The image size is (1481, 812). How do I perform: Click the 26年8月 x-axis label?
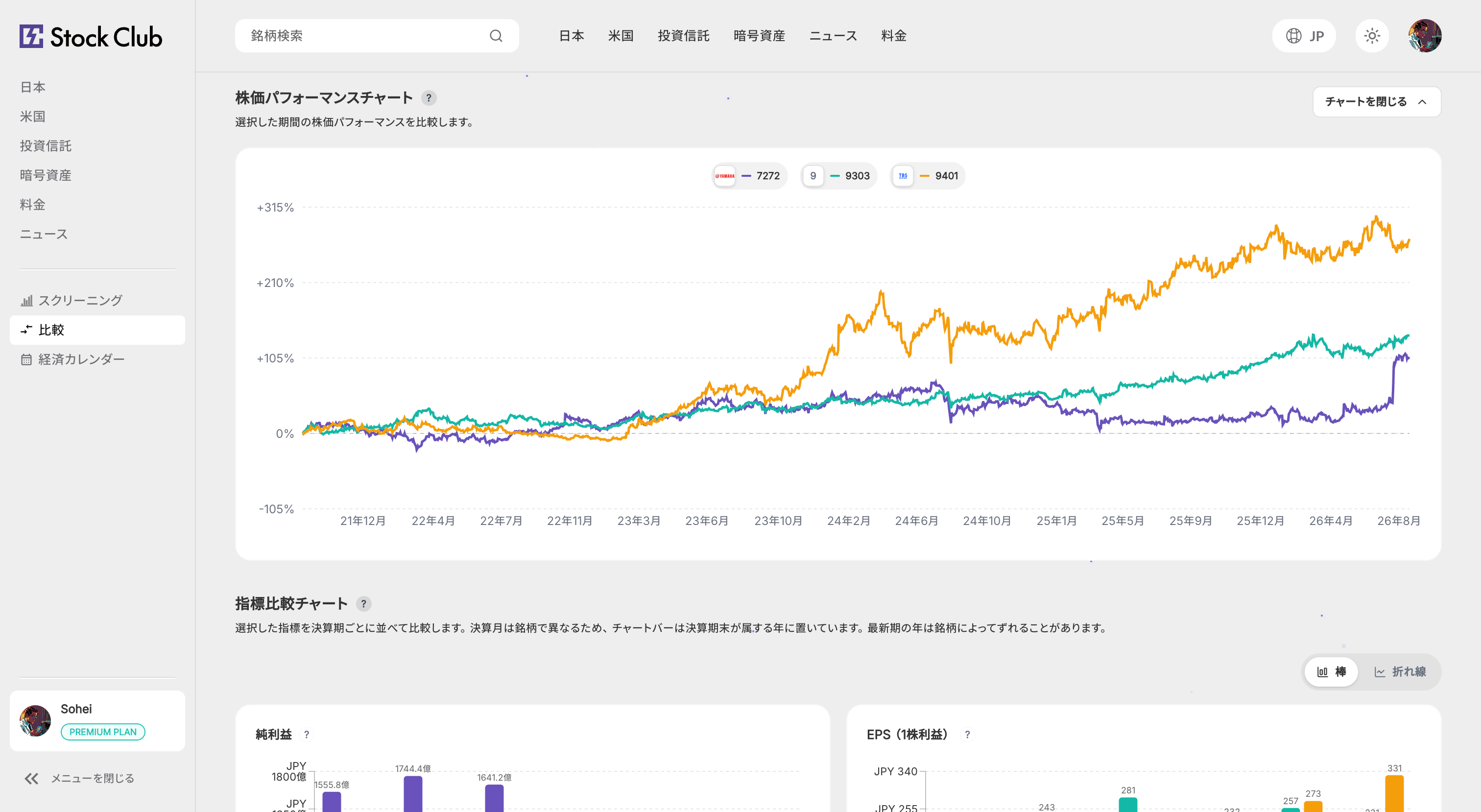tap(1398, 521)
